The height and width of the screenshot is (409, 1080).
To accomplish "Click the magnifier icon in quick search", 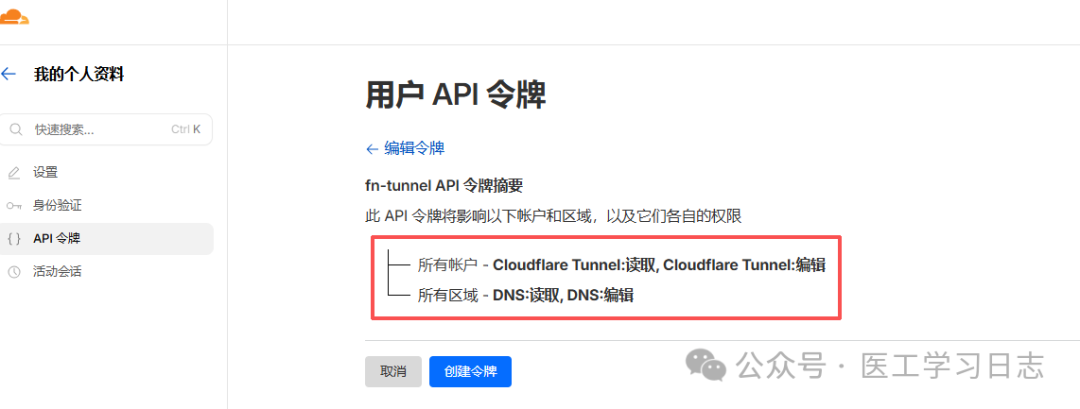I will 17,129.
